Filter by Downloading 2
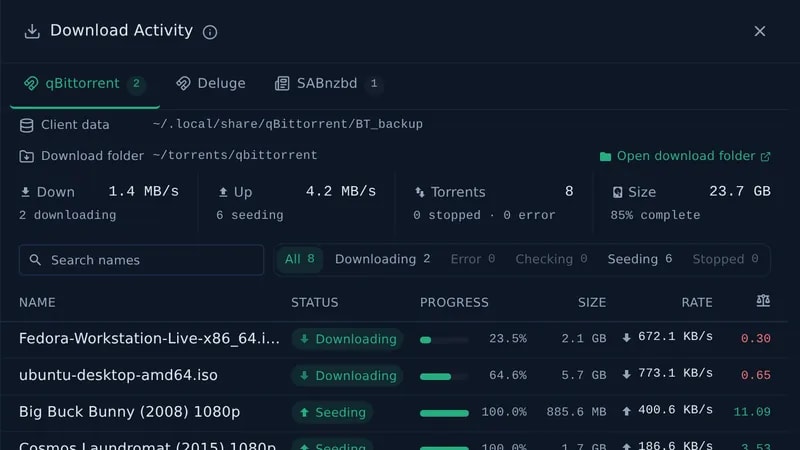The height and width of the screenshot is (450, 800). click(382, 259)
